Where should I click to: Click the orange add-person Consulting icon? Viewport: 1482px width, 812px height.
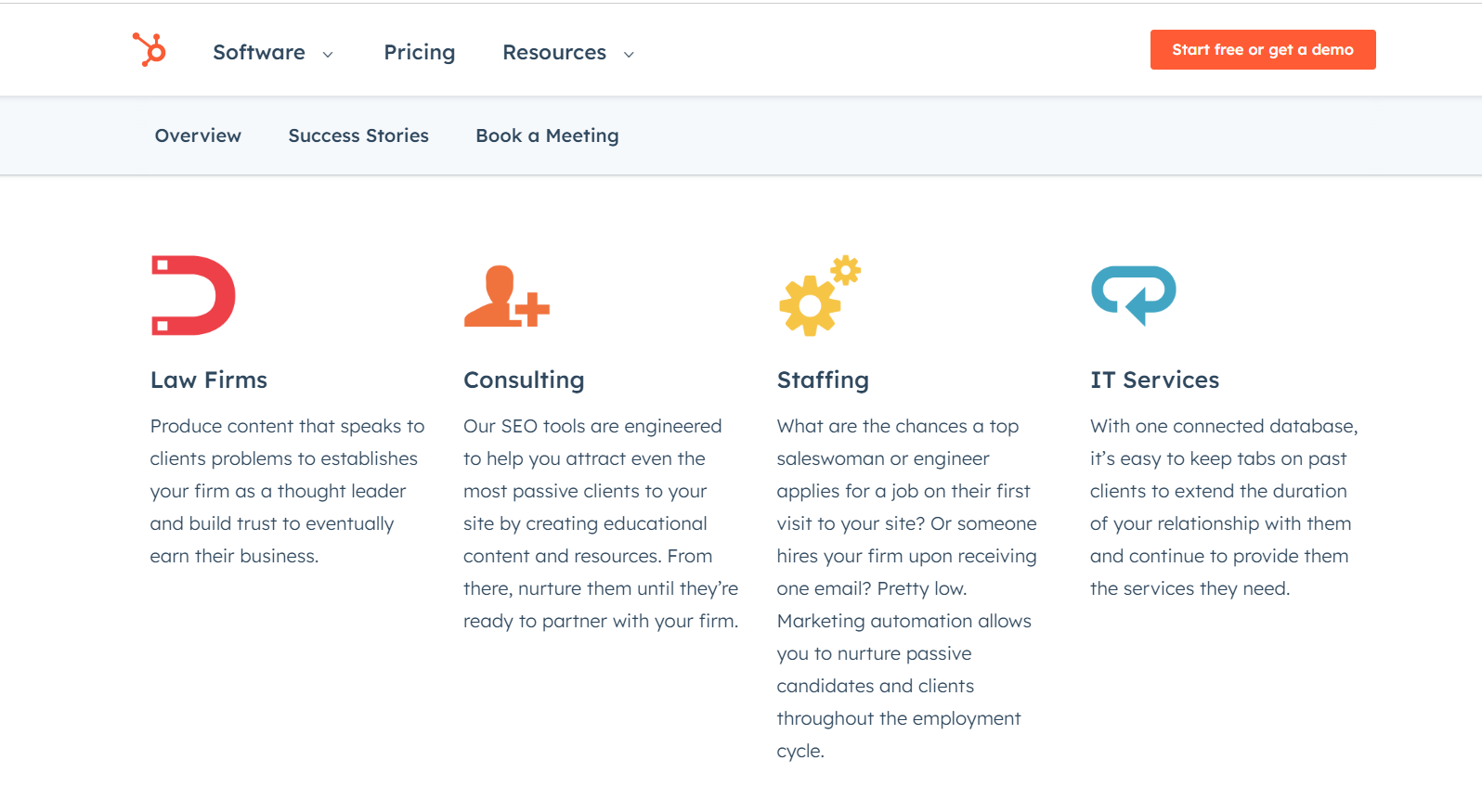507,296
